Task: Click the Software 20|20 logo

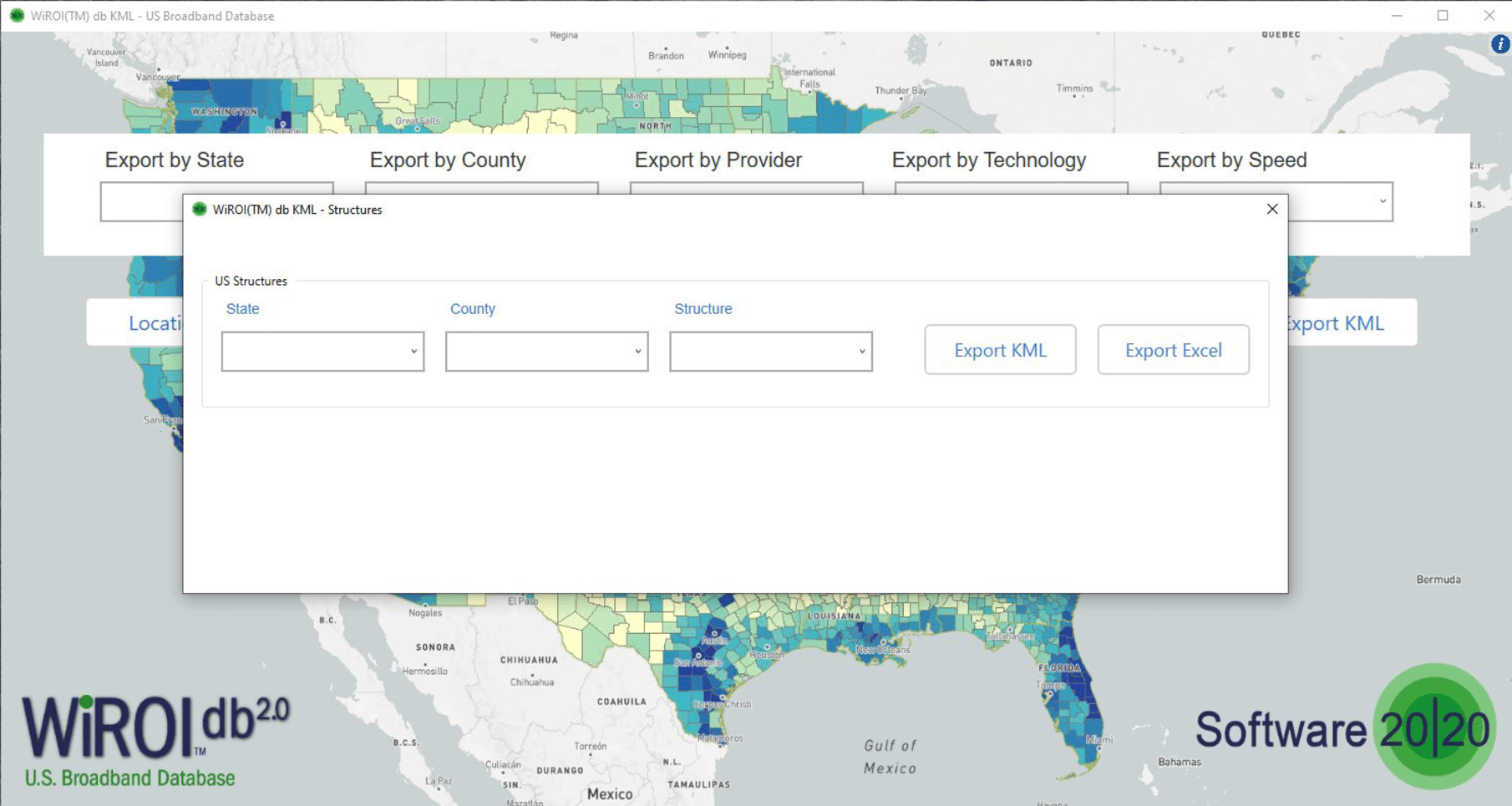Action: (1345, 727)
